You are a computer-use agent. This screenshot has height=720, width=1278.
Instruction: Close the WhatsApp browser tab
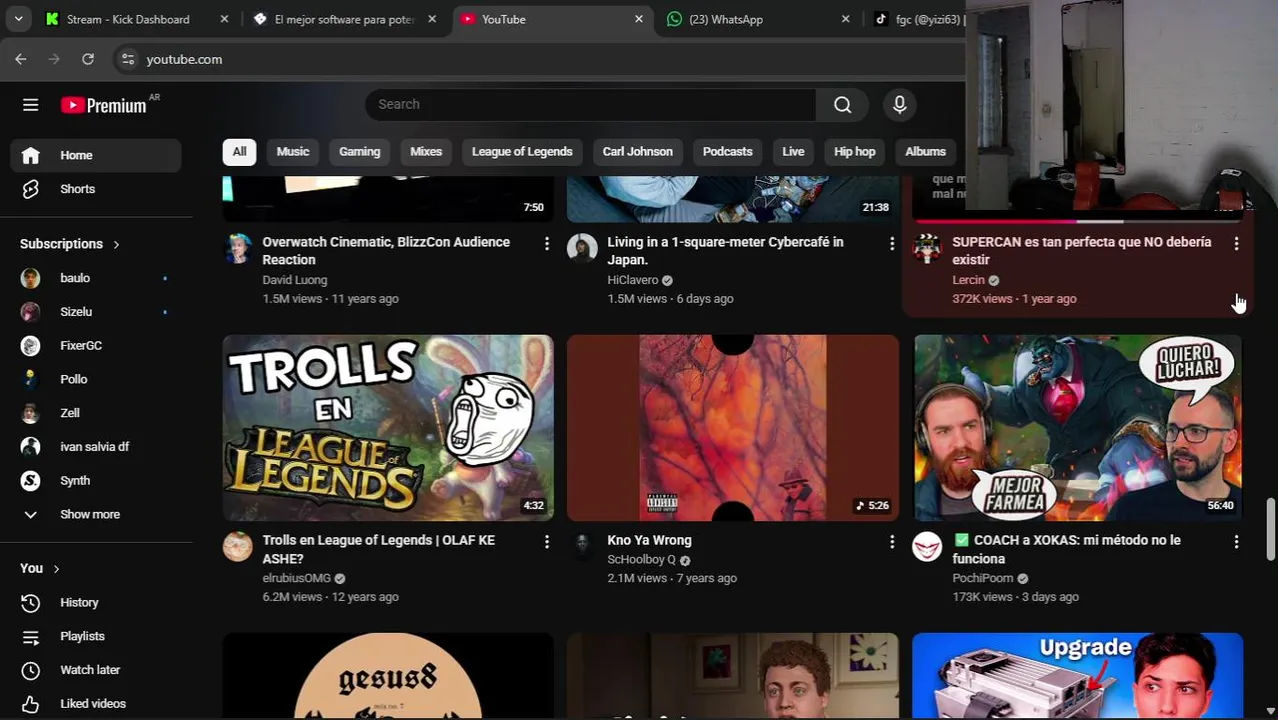(x=845, y=19)
